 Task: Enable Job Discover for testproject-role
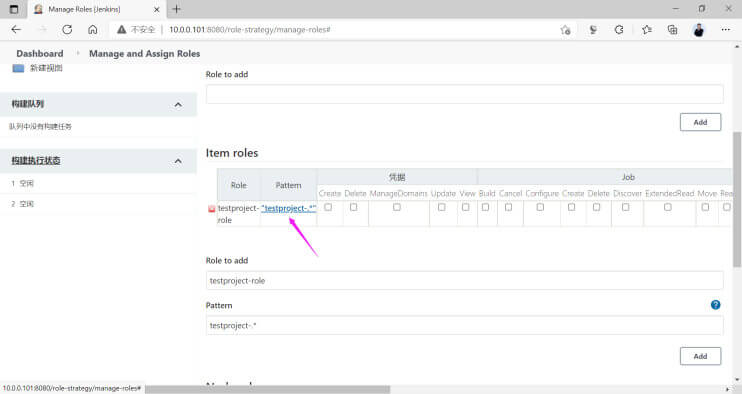[x=626, y=207]
